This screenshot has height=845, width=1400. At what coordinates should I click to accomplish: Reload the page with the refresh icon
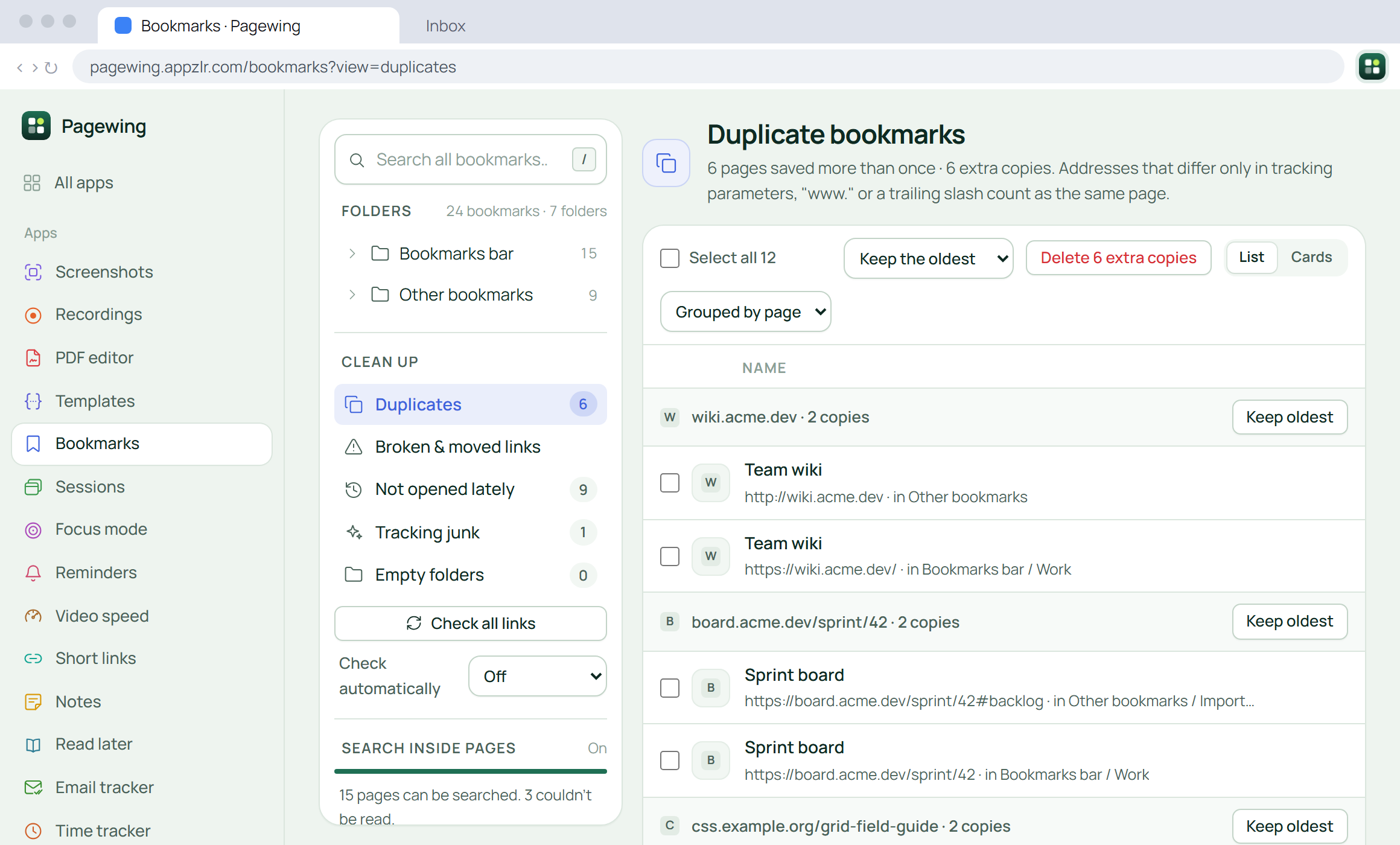[x=51, y=68]
